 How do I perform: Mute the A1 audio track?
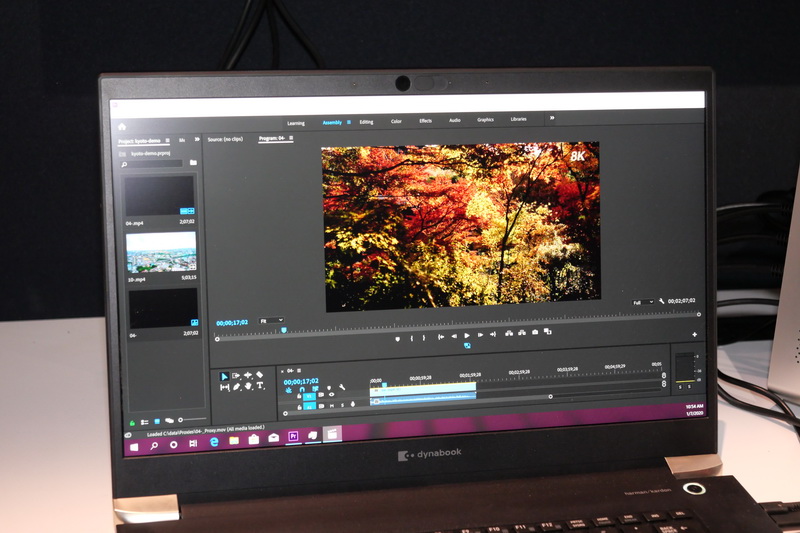tap(332, 405)
